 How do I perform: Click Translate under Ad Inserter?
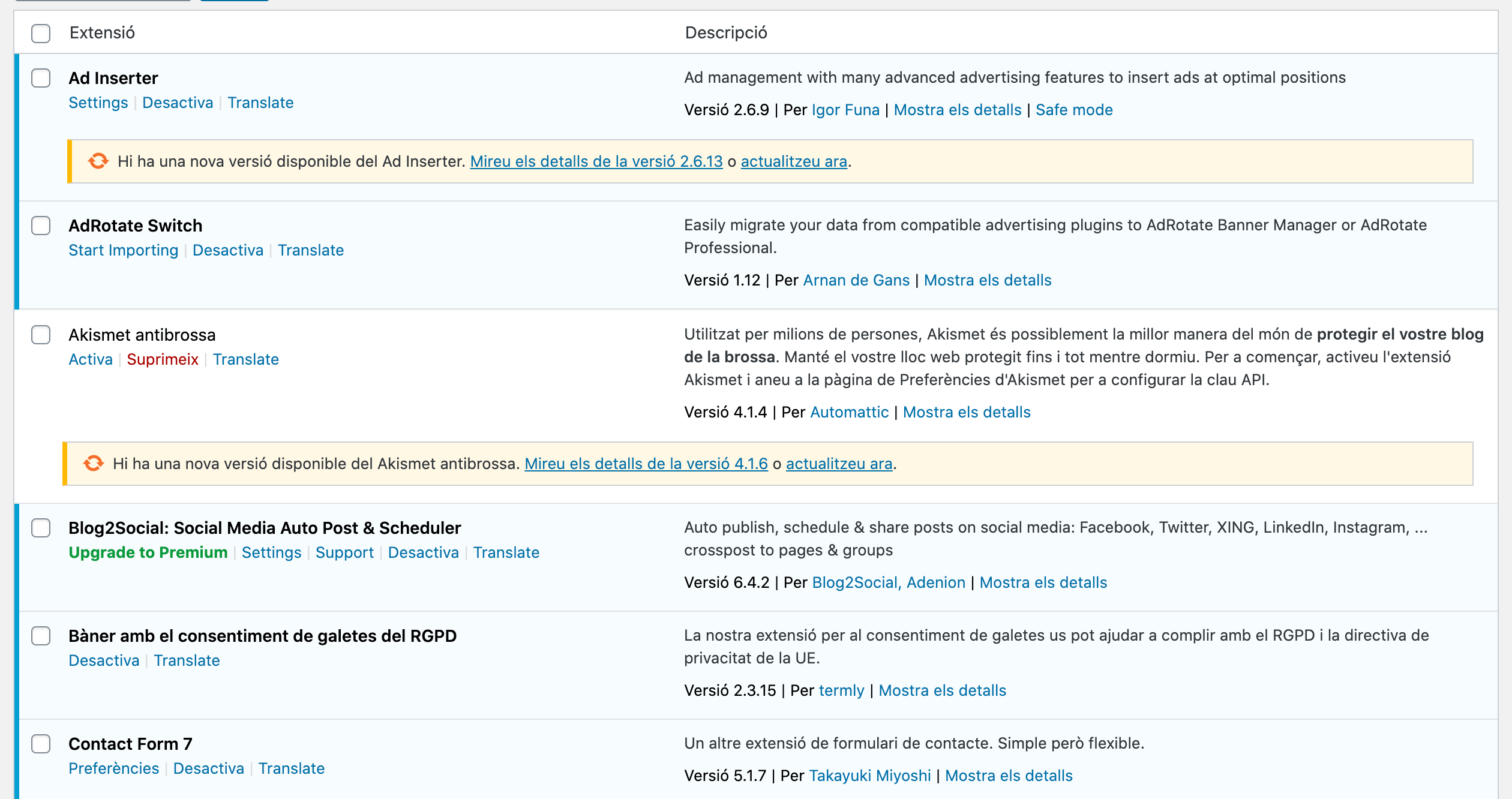tap(260, 103)
